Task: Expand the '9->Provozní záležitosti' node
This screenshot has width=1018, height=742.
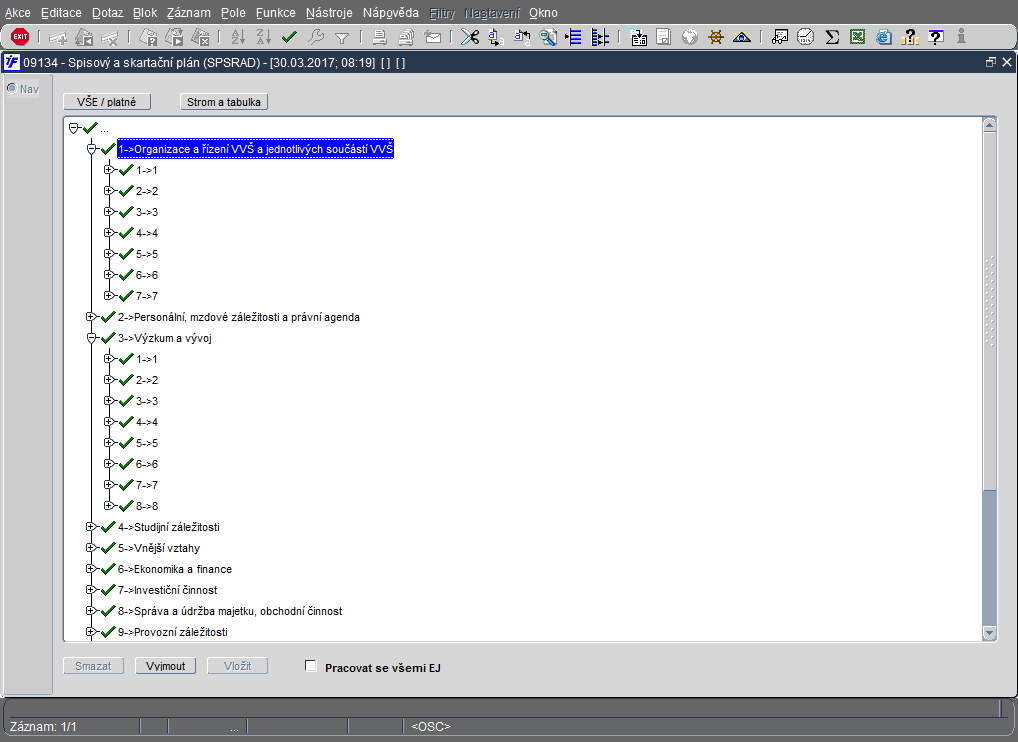Action: (x=91, y=632)
